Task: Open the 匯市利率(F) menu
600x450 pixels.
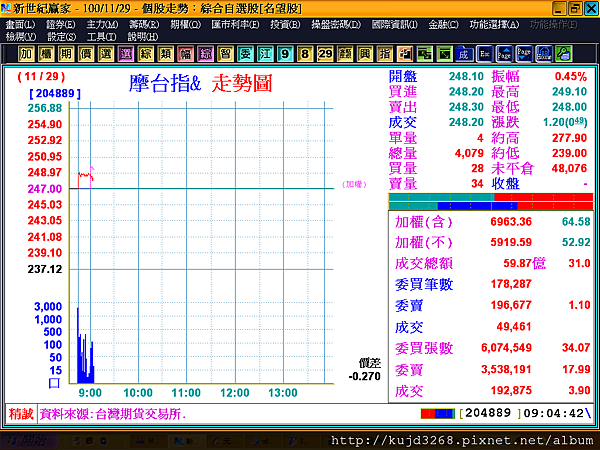Action: pos(235,25)
